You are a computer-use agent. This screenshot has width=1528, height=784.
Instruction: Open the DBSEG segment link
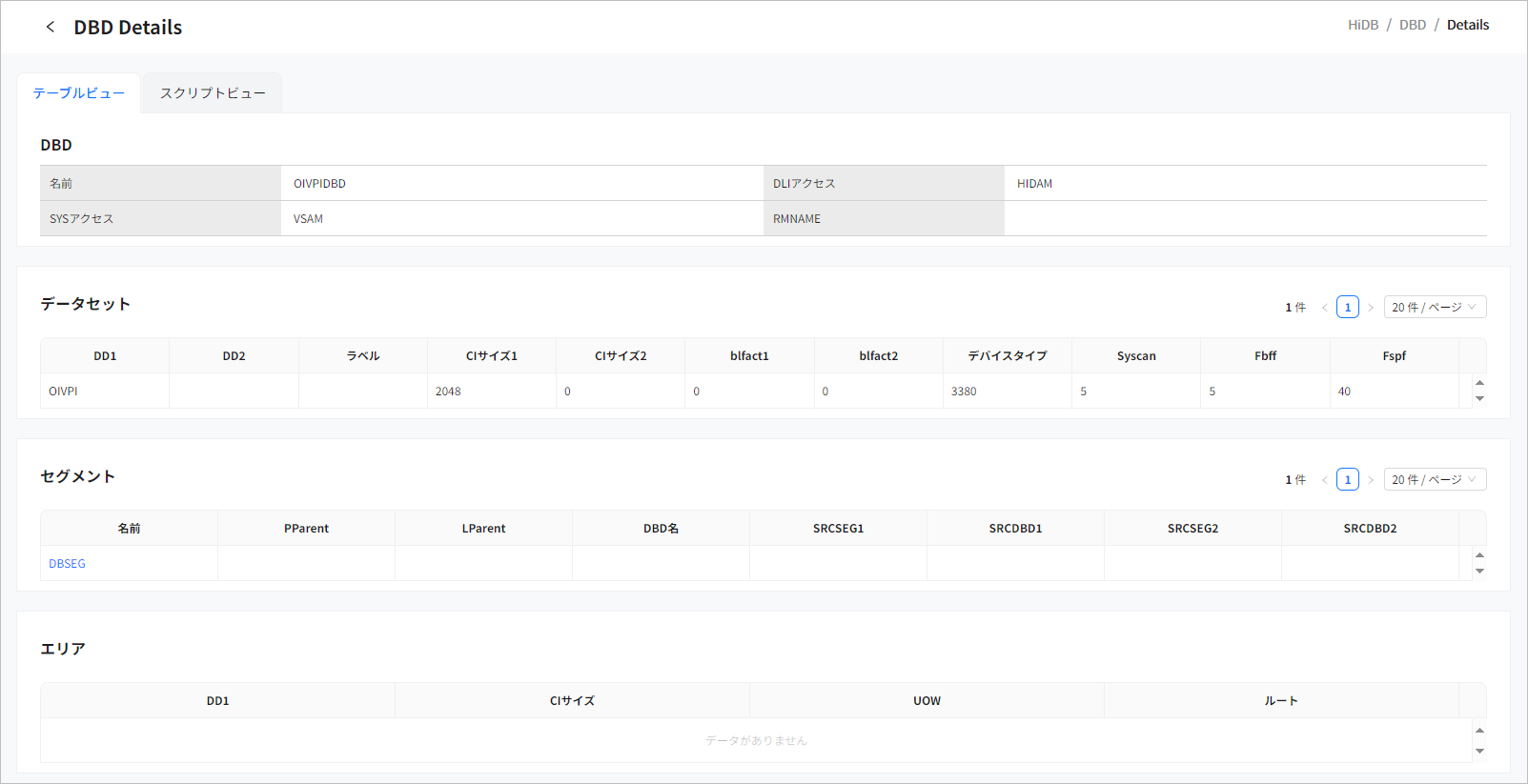(x=68, y=564)
